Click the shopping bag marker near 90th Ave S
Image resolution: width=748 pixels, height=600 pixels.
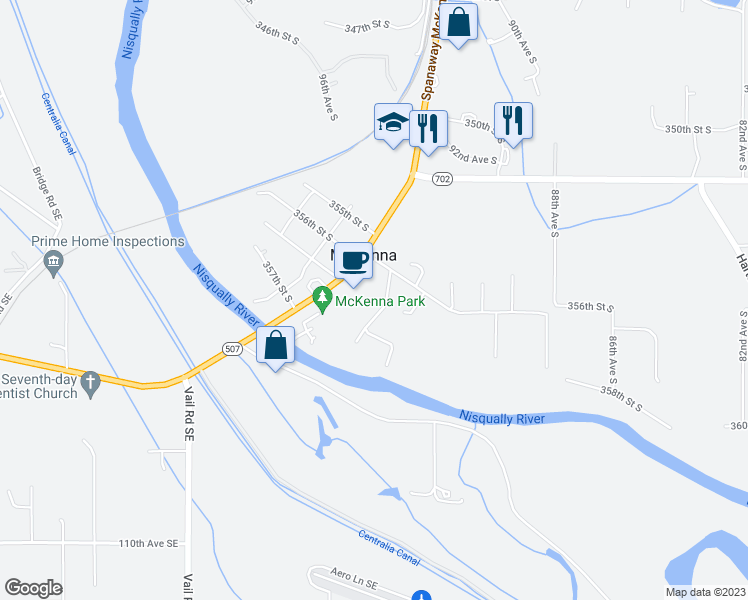coord(458,23)
